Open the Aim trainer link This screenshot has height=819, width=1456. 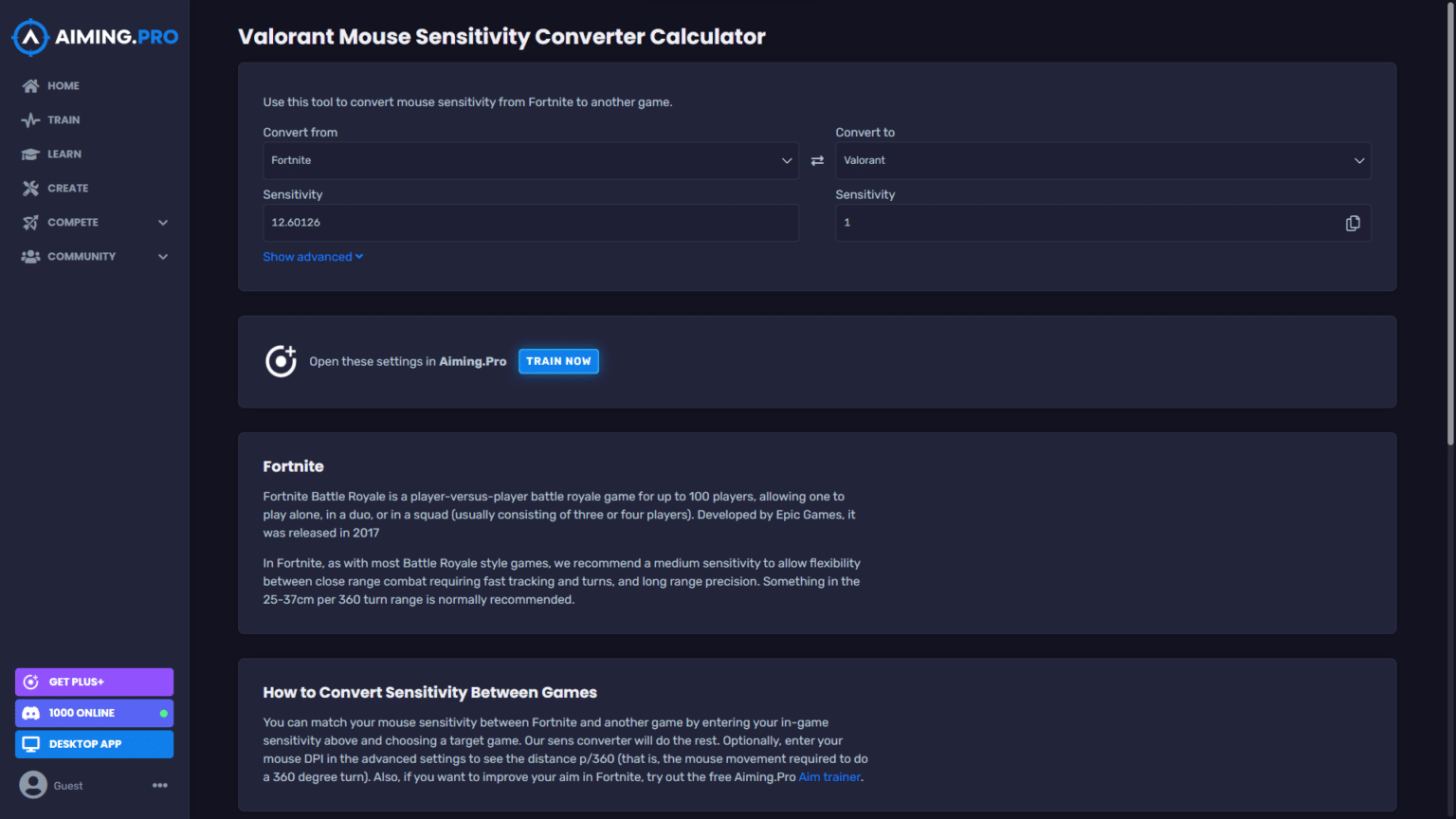[828, 776]
